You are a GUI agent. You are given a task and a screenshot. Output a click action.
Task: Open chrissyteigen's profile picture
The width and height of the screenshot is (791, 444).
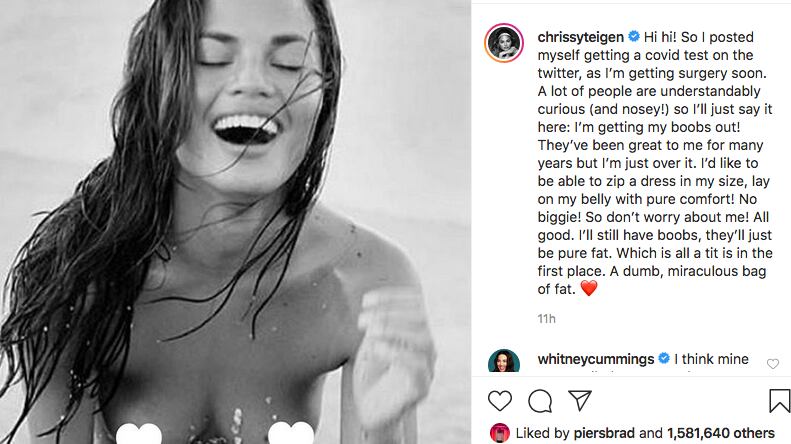click(x=505, y=46)
